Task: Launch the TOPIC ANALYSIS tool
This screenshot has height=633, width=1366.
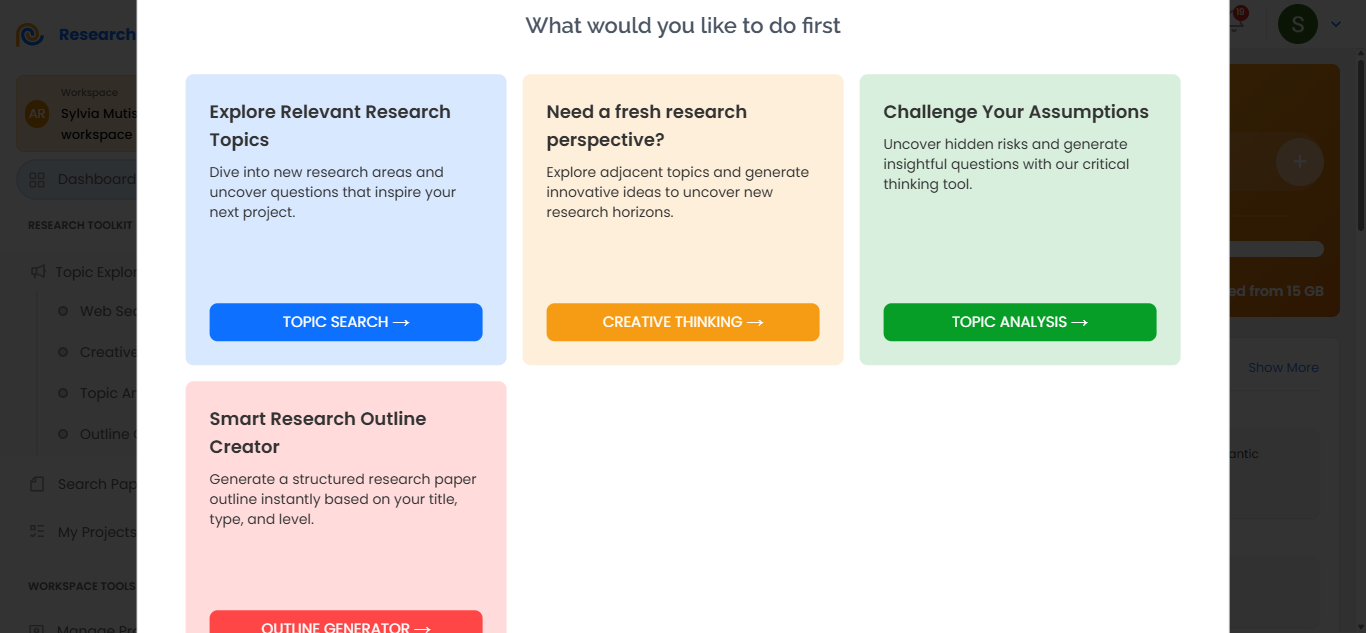Action: (1020, 322)
